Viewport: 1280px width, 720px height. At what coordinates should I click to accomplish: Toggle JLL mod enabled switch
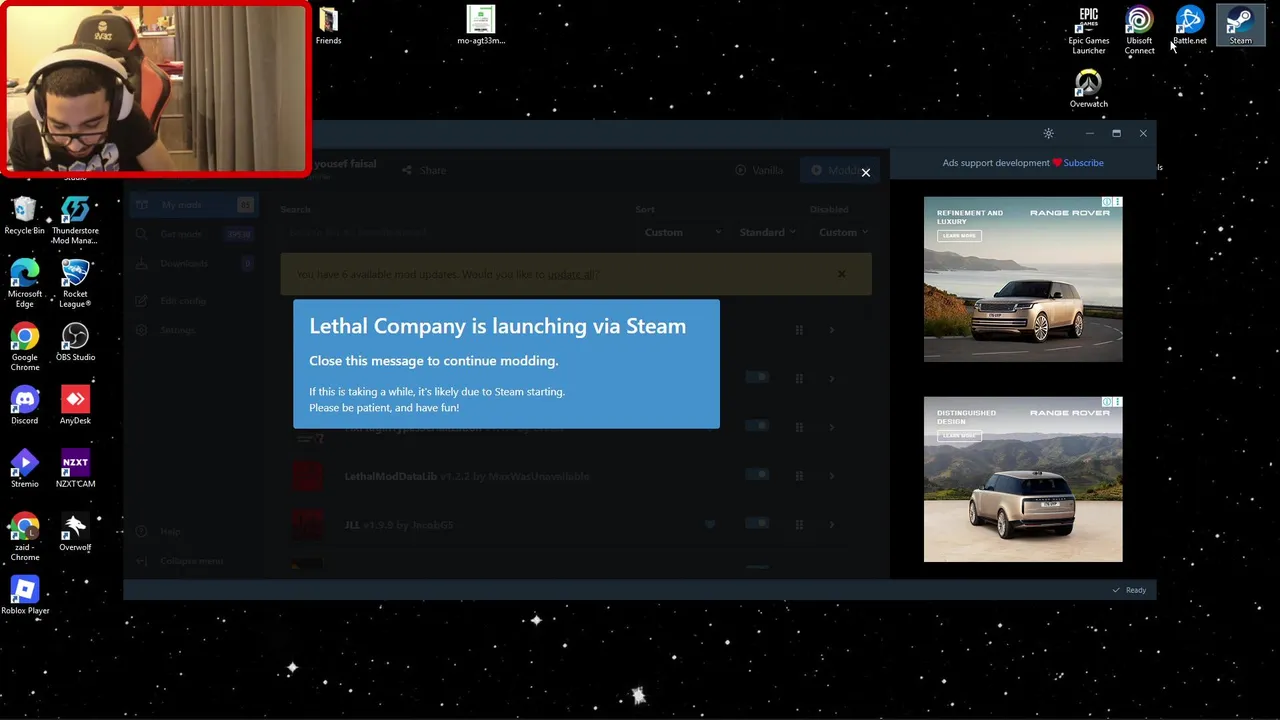coord(757,523)
